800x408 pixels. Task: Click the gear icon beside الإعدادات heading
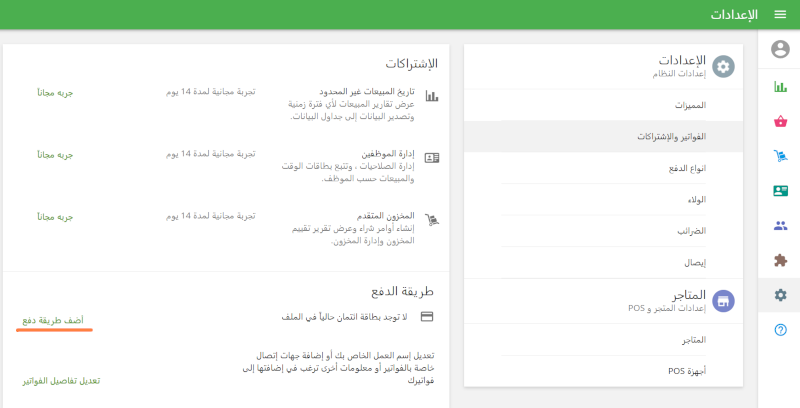pos(723,67)
